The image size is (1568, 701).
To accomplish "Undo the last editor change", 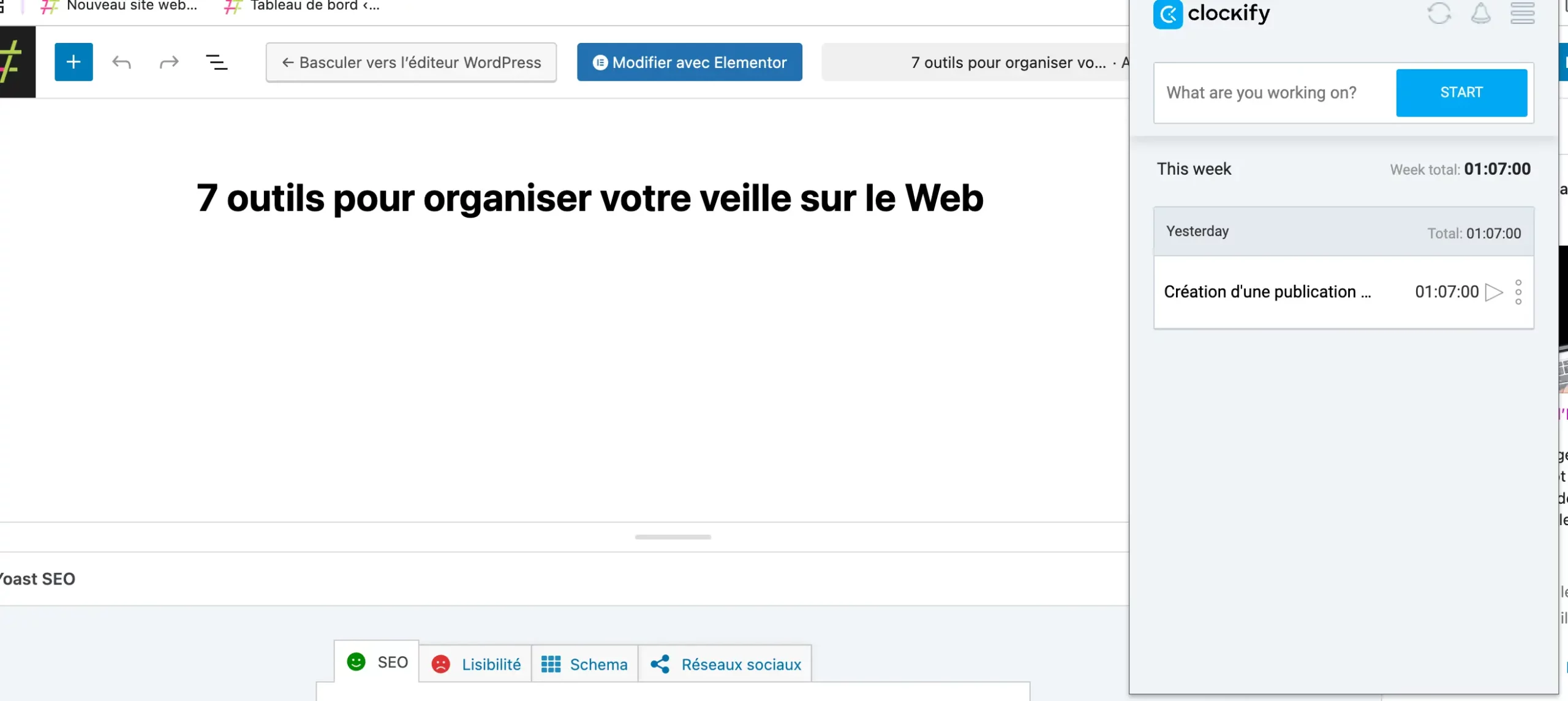I will (121, 62).
